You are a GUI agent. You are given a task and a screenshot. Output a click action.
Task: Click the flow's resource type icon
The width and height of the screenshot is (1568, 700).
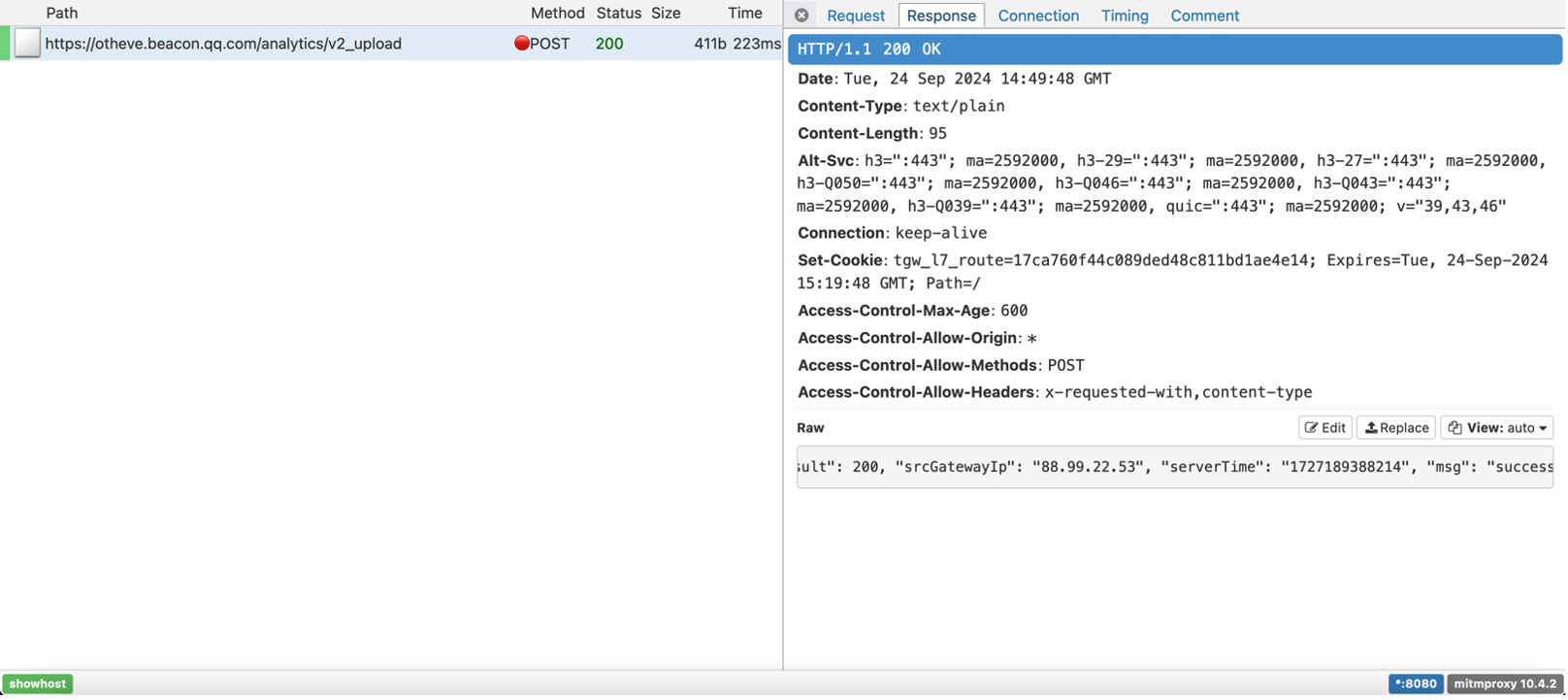(x=27, y=43)
